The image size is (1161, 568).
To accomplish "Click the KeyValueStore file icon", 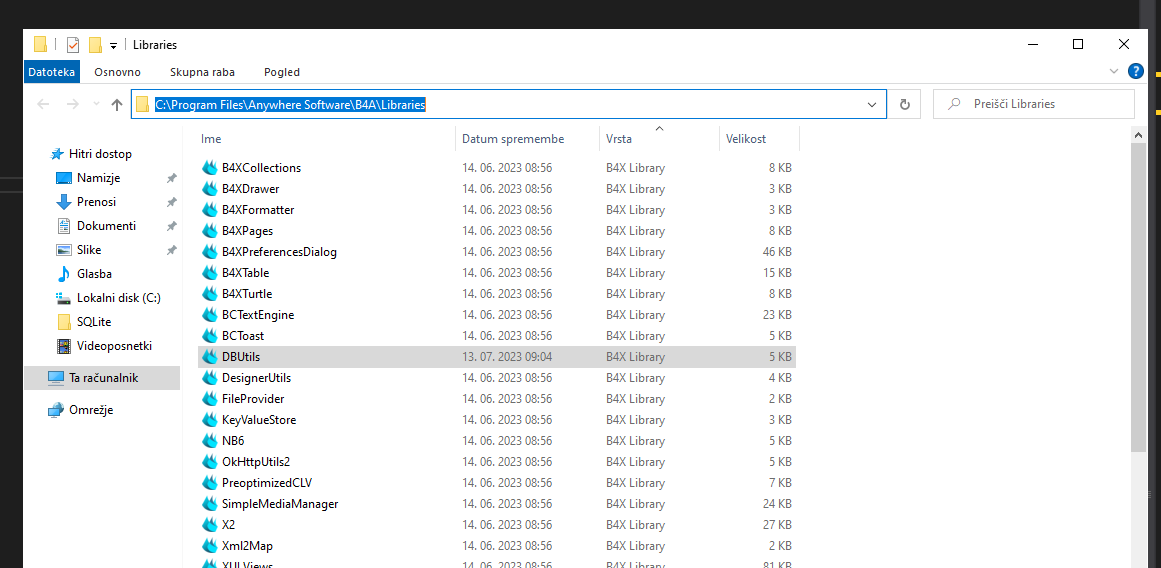I will coord(210,420).
